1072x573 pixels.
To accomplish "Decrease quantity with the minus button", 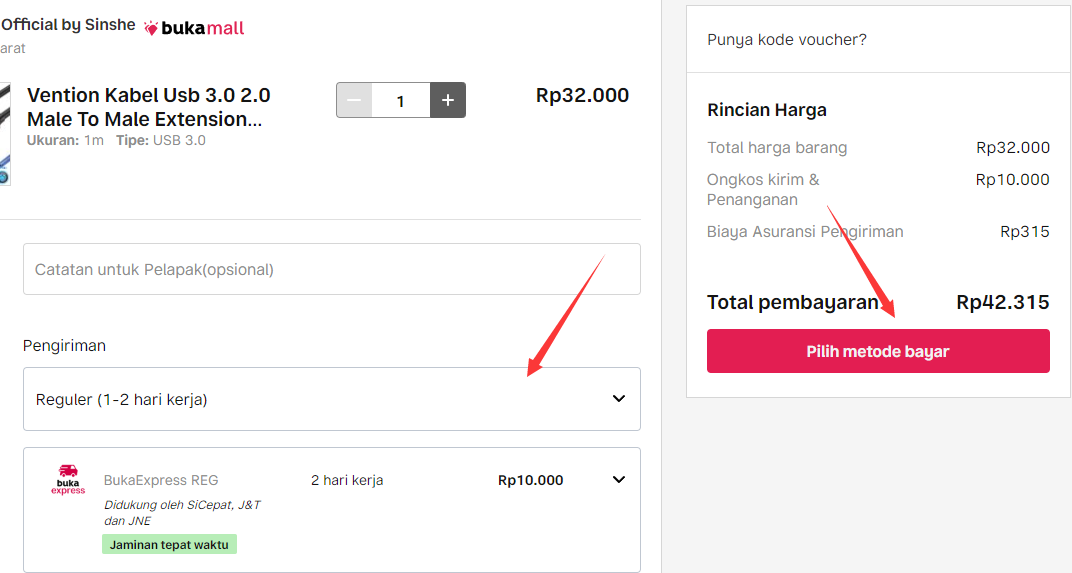I will pyautogui.click(x=354, y=100).
